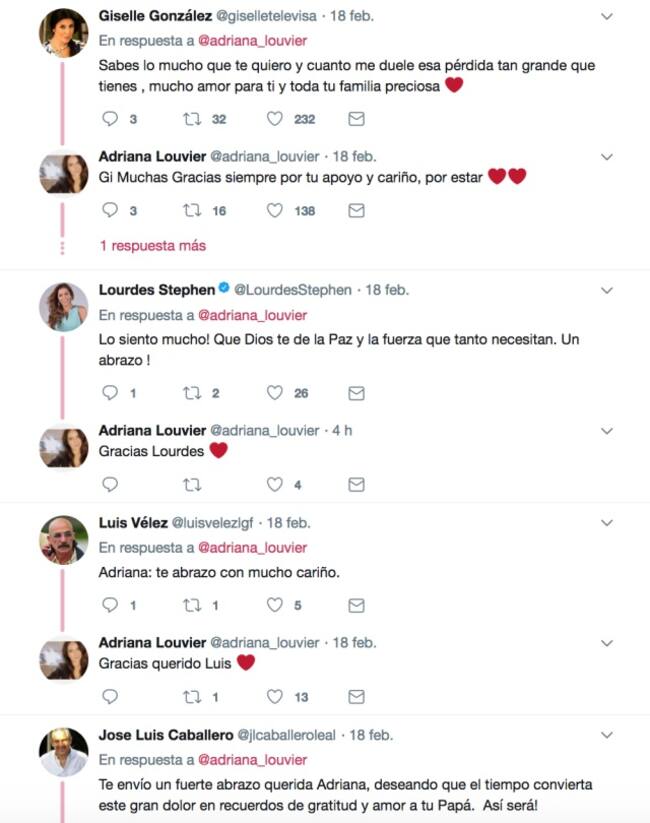This screenshot has height=823, width=650.
Task: Message icon on 'Gracias Lourdes' tweet
Action: point(355,485)
